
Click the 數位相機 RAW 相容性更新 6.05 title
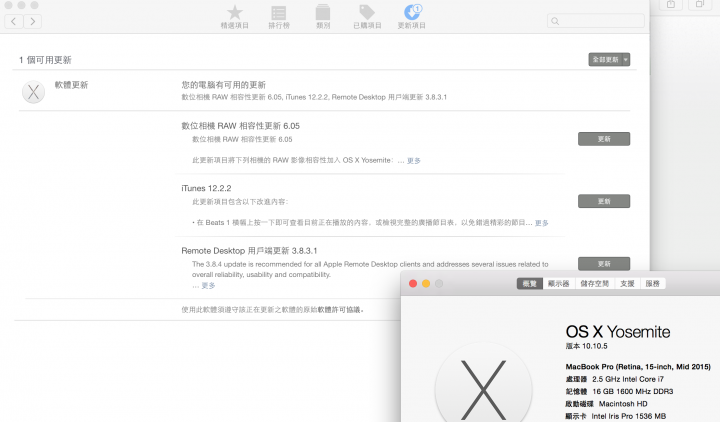[x=241, y=126]
